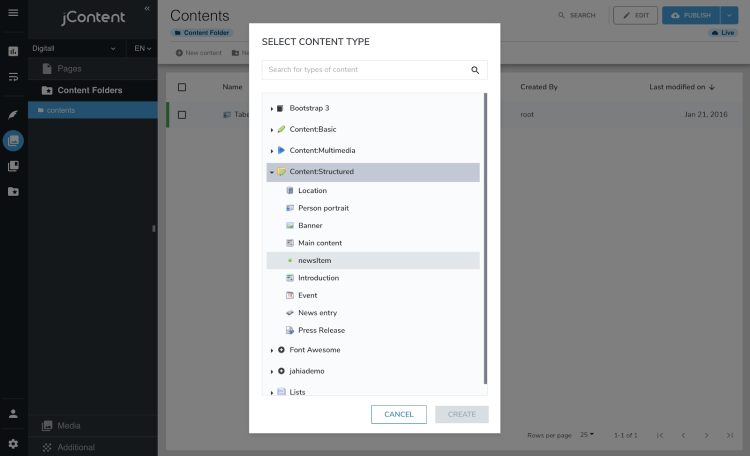The height and width of the screenshot is (456, 750).
Task: Open the dashboard icon in left rail
Action: [x=13, y=50]
